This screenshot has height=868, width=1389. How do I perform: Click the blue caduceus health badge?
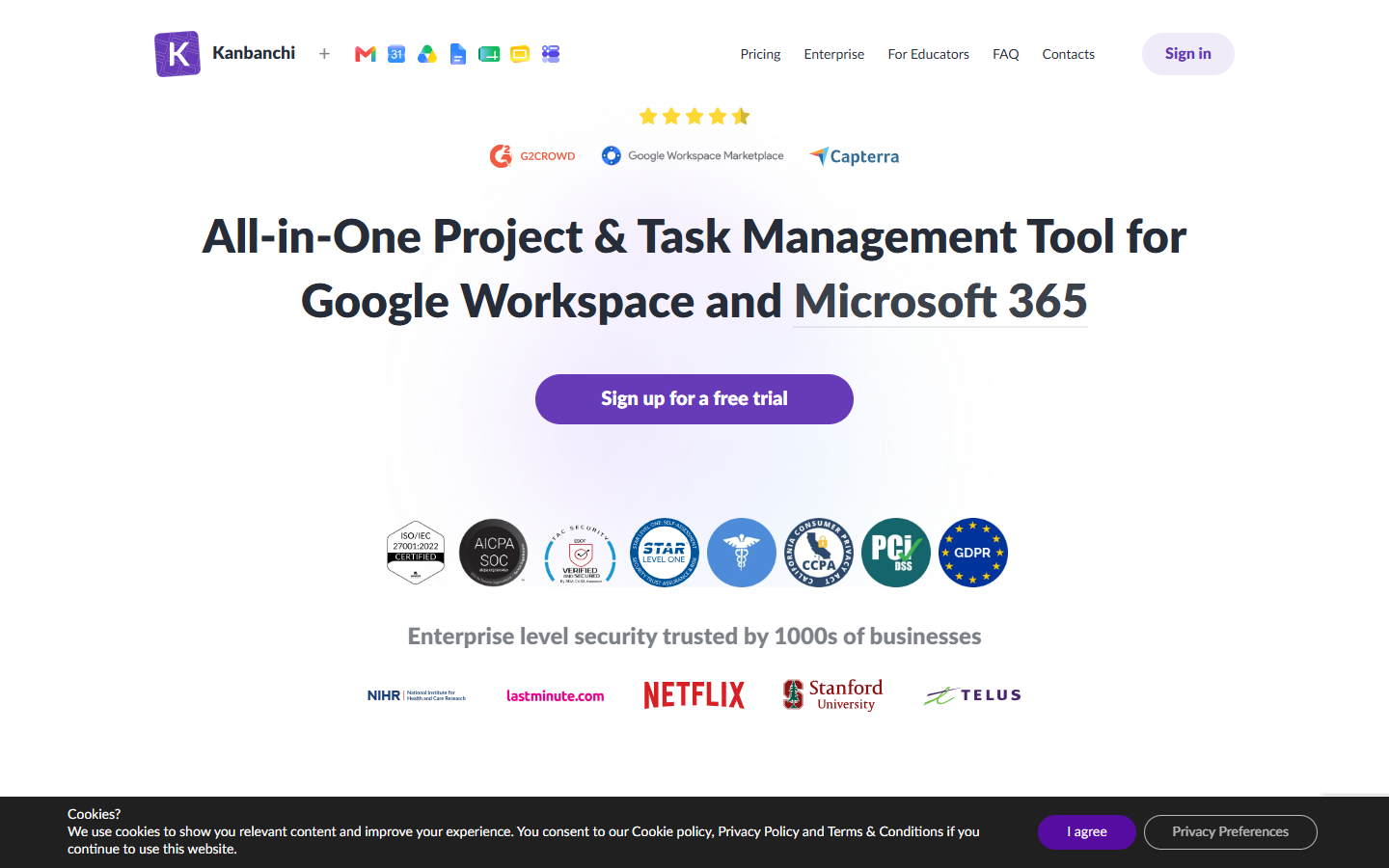coord(742,553)
